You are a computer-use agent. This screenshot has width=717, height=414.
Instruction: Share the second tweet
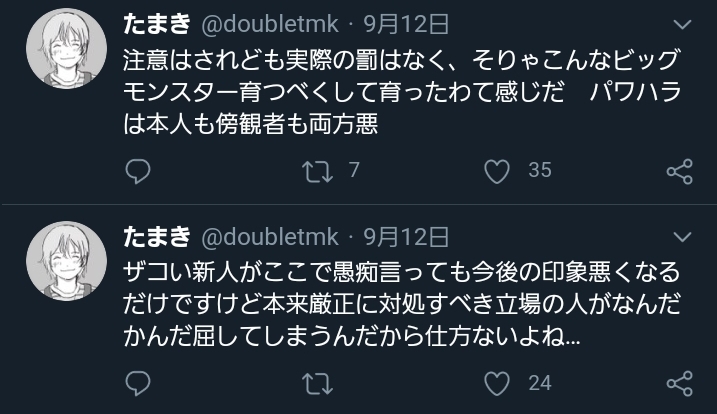679,382
